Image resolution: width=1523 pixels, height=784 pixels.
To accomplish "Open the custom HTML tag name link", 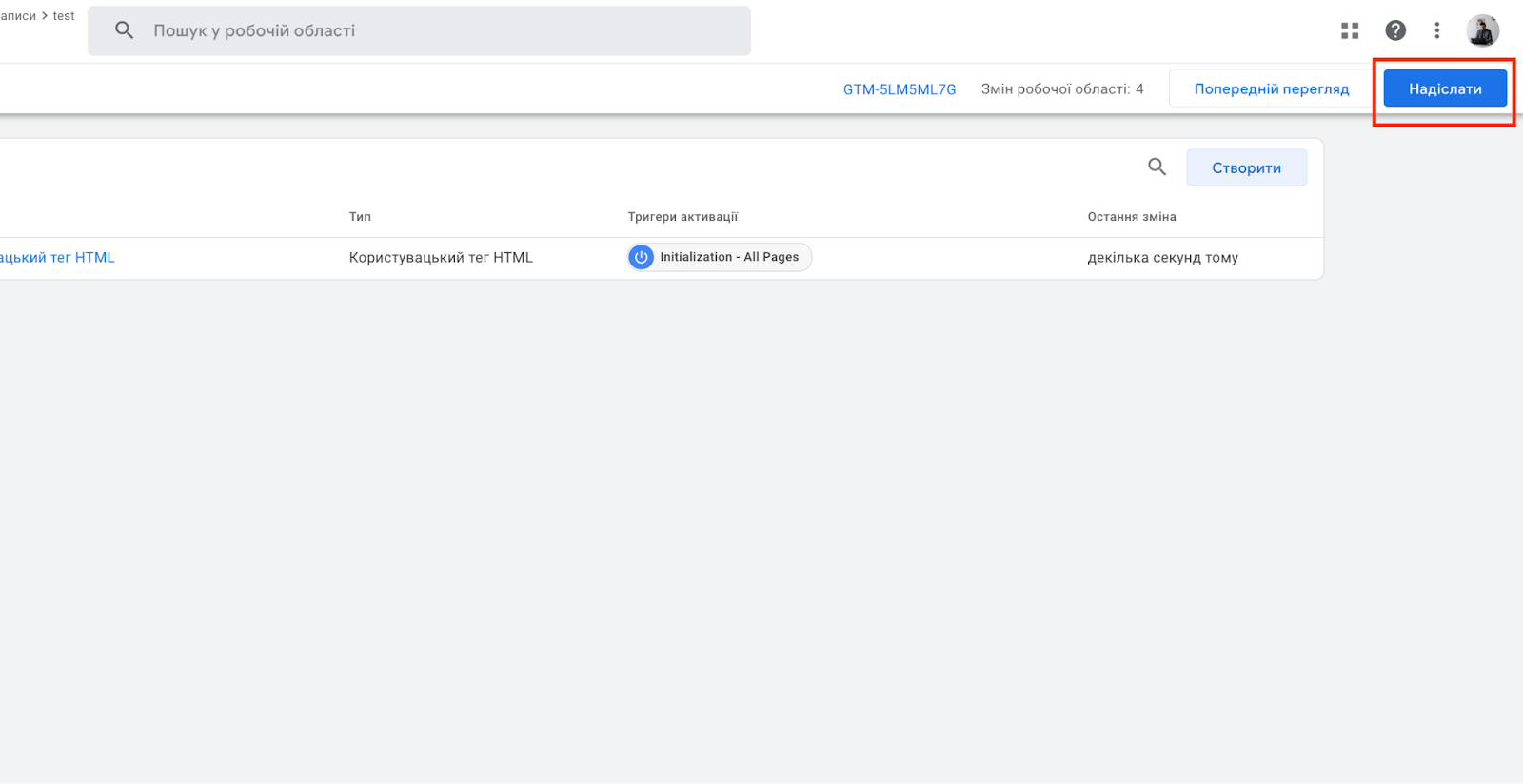I will [x=57, y=257].
